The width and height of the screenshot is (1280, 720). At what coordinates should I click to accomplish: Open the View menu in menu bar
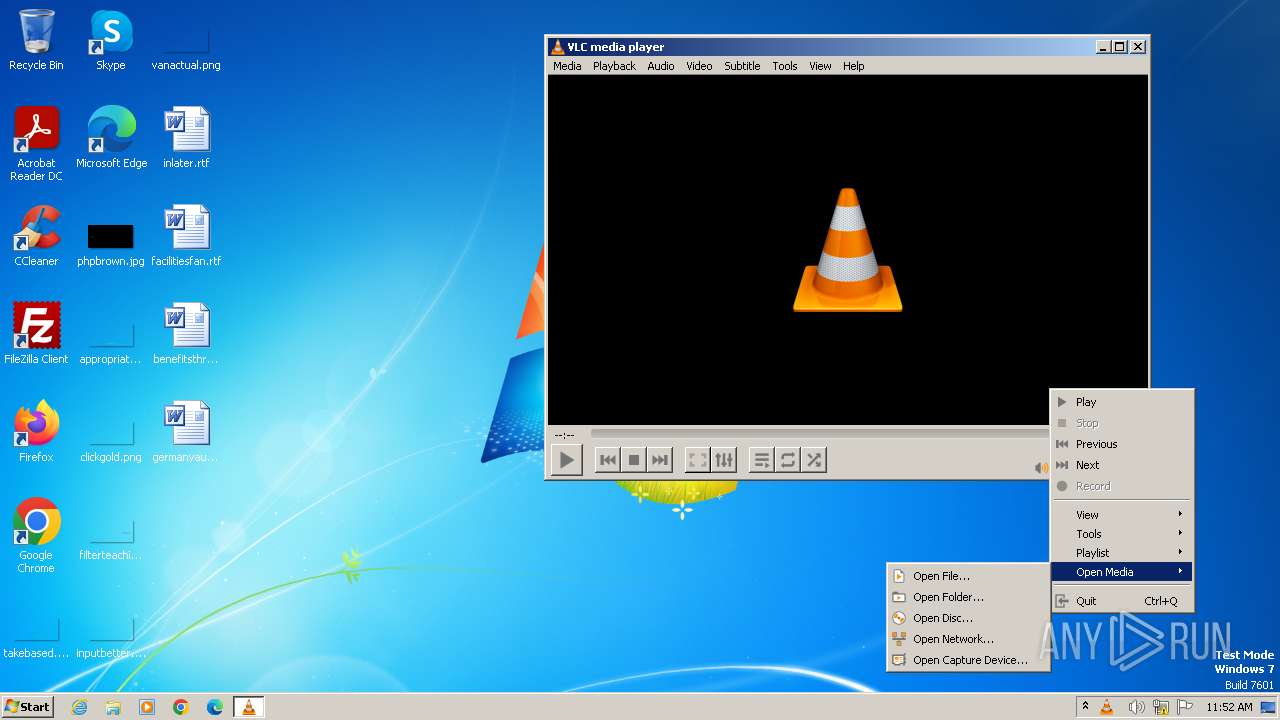click(820, 66)
